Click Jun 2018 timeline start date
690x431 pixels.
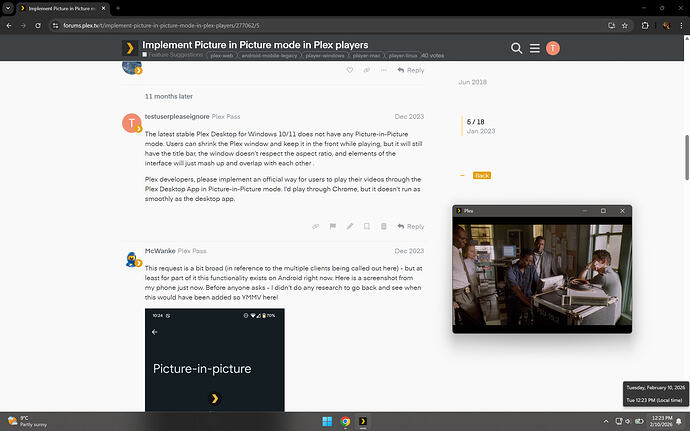[473, 82]
